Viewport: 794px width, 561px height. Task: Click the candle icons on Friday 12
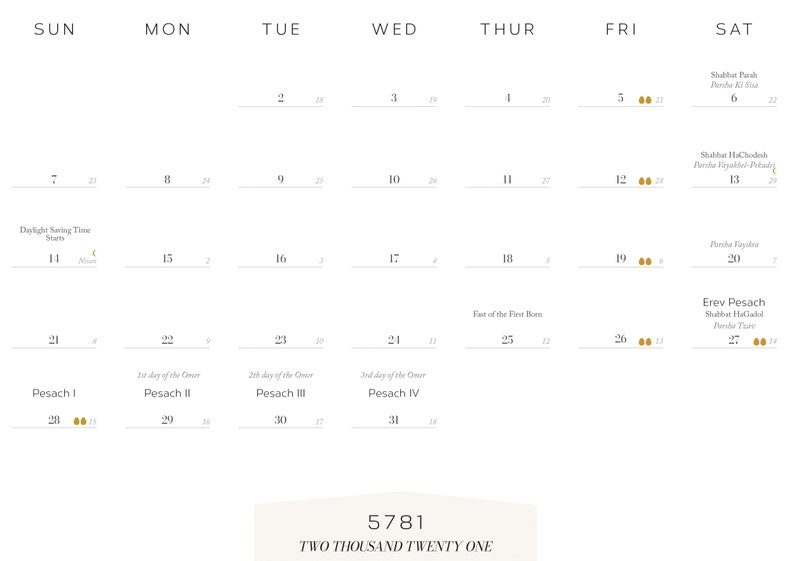[x=645, y=181]
